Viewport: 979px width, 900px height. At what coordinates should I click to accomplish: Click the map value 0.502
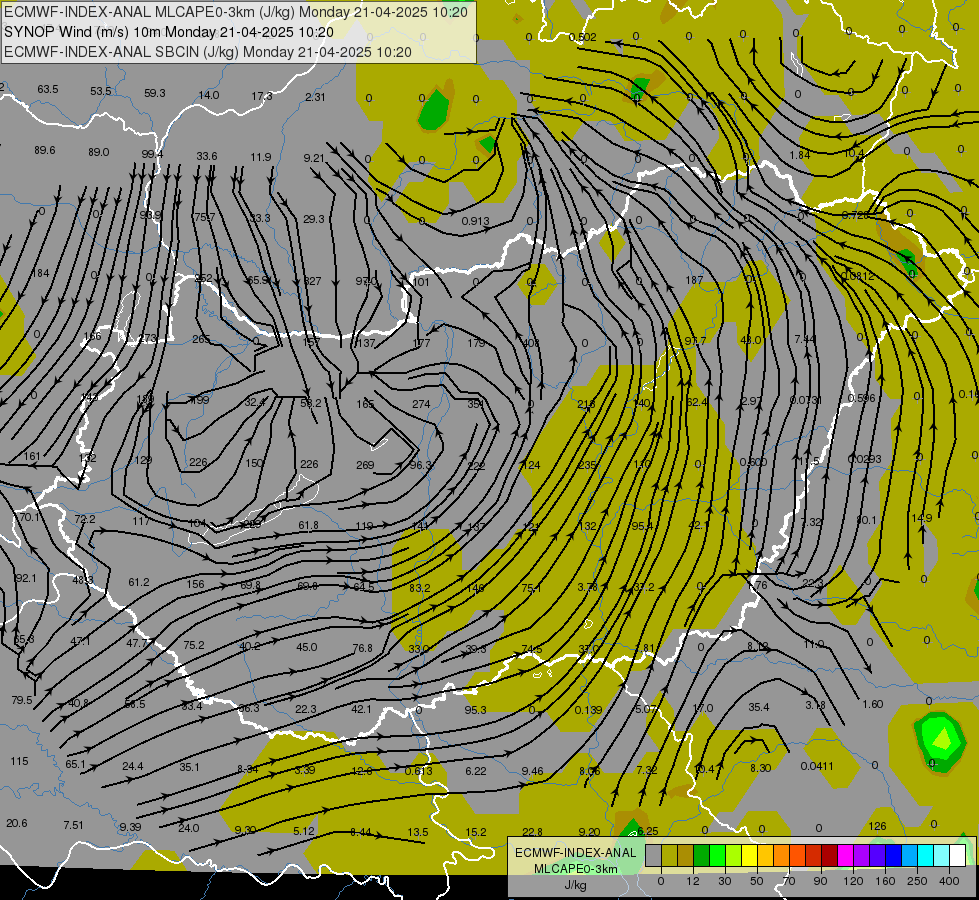click(x=583, y=37)
